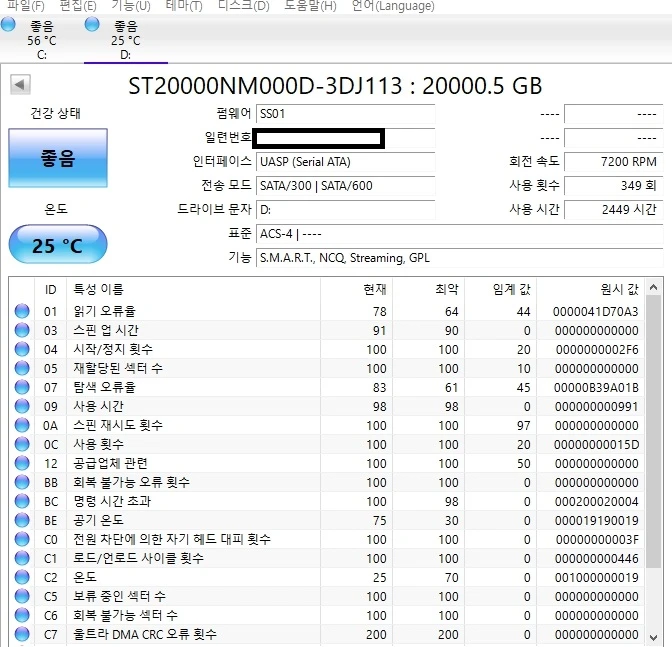The width and height of the screenshot is (672, 647).
Task: Click the blue status orb for drive D:
Action: coord(92,24)
